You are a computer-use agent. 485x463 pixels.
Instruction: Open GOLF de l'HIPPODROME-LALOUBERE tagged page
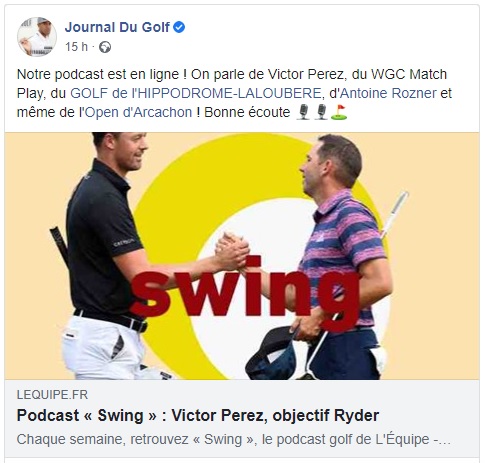(196, 93)
